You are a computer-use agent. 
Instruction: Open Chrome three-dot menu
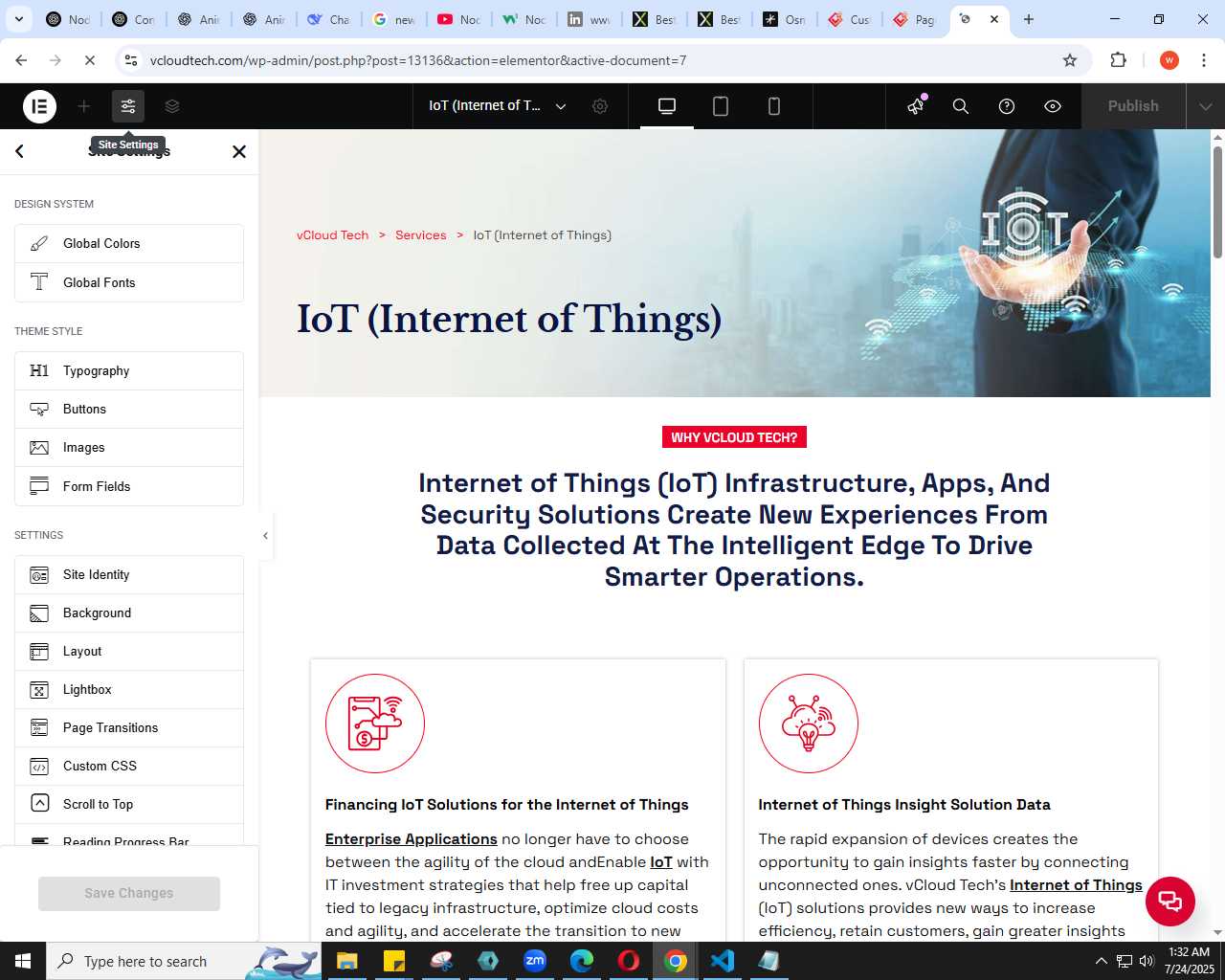[1204, 60]
